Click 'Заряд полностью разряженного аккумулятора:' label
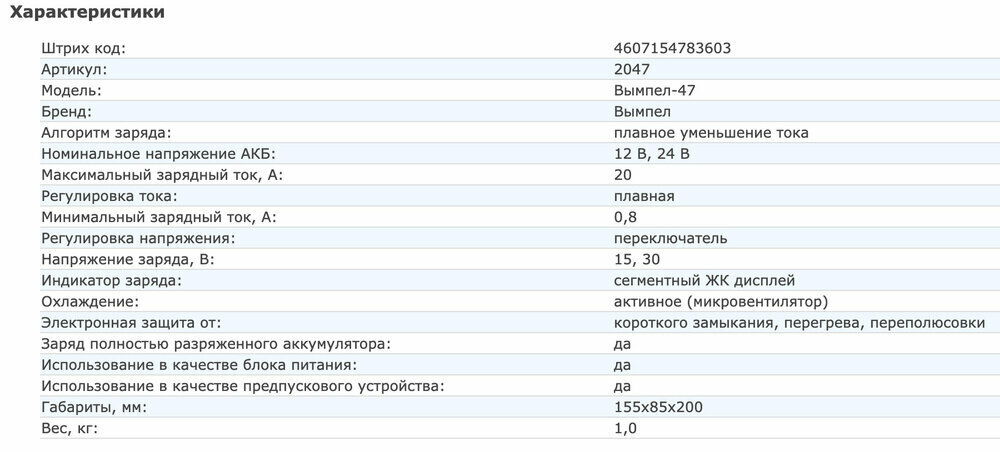 (216, 343)
